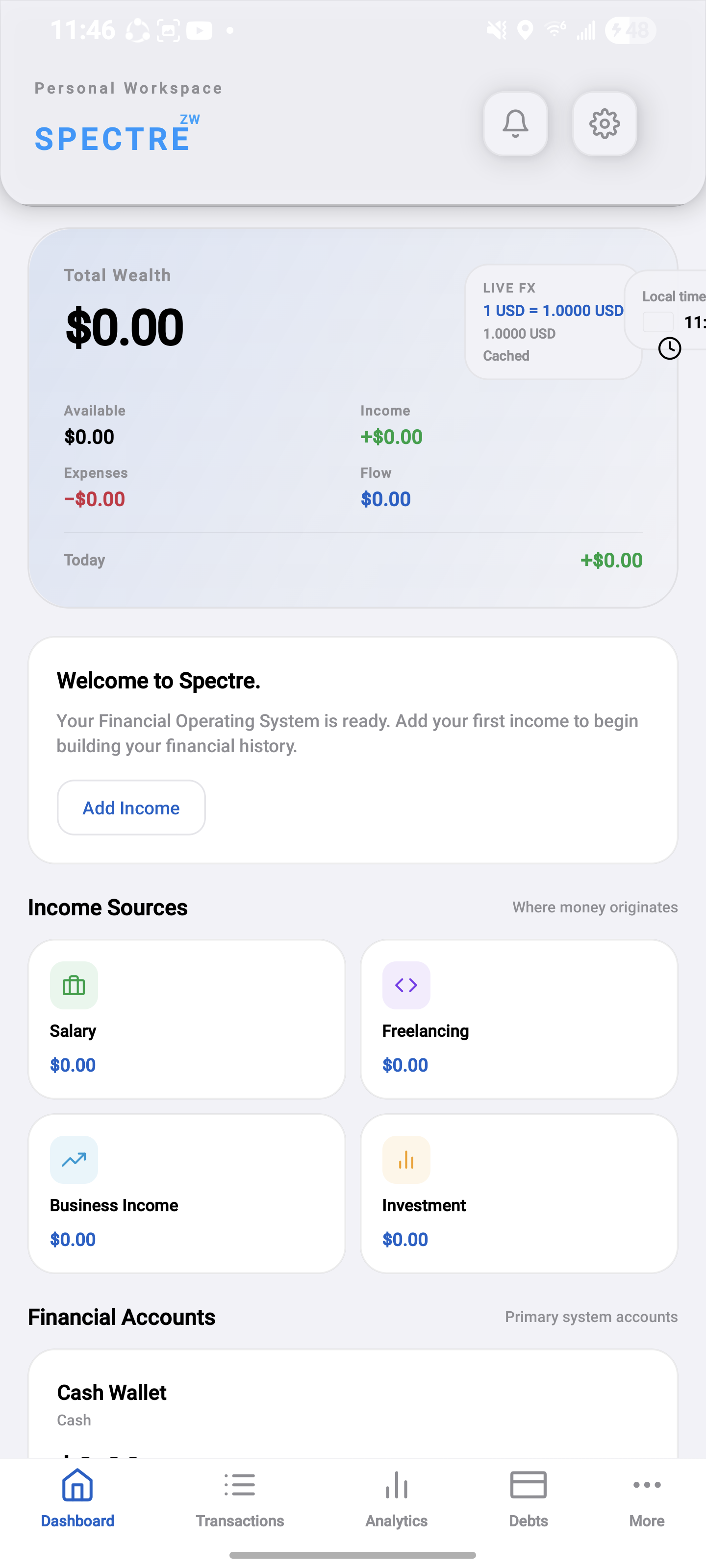Tap the Today earnings row

[x=353, y=560]
